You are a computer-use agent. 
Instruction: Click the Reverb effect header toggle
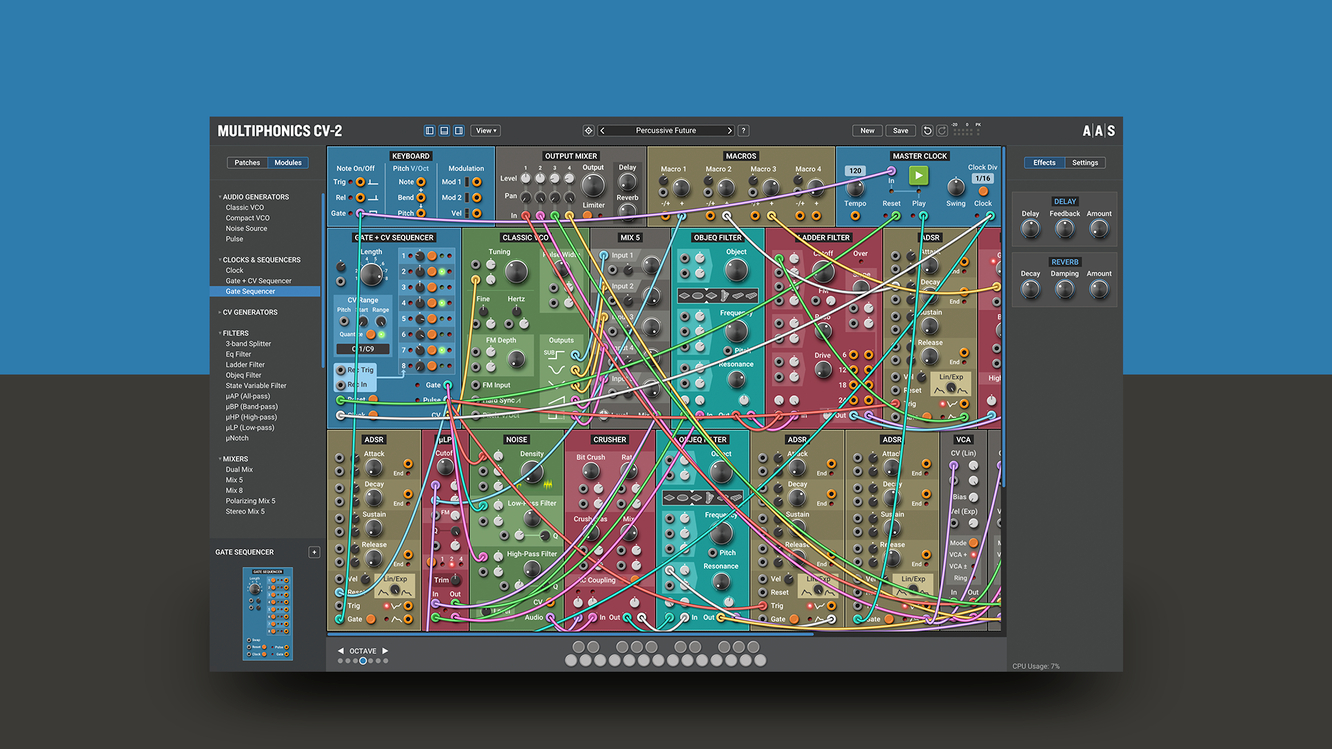pos(1065,262)
